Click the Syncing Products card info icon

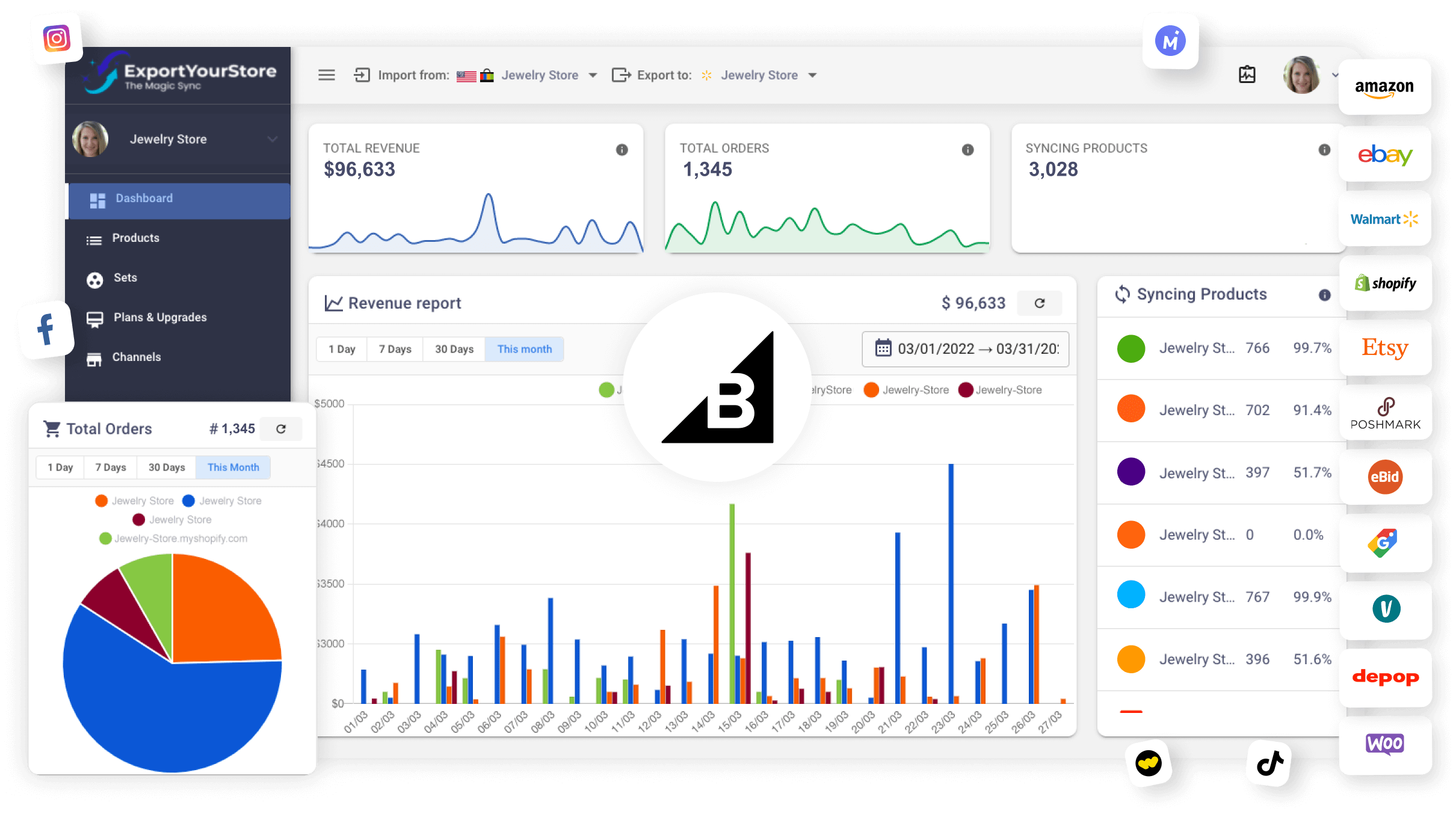(x=1324, y=150)
